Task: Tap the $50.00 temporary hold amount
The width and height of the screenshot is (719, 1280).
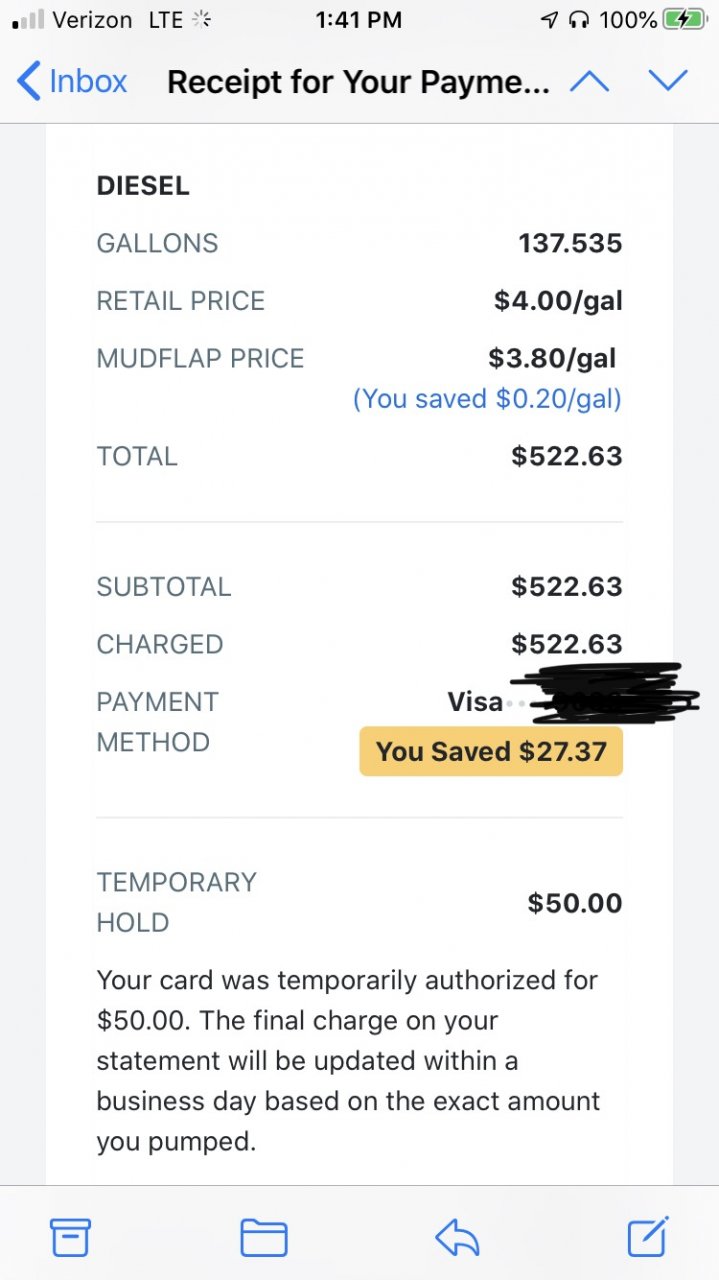Action: [x=574, y=903]
